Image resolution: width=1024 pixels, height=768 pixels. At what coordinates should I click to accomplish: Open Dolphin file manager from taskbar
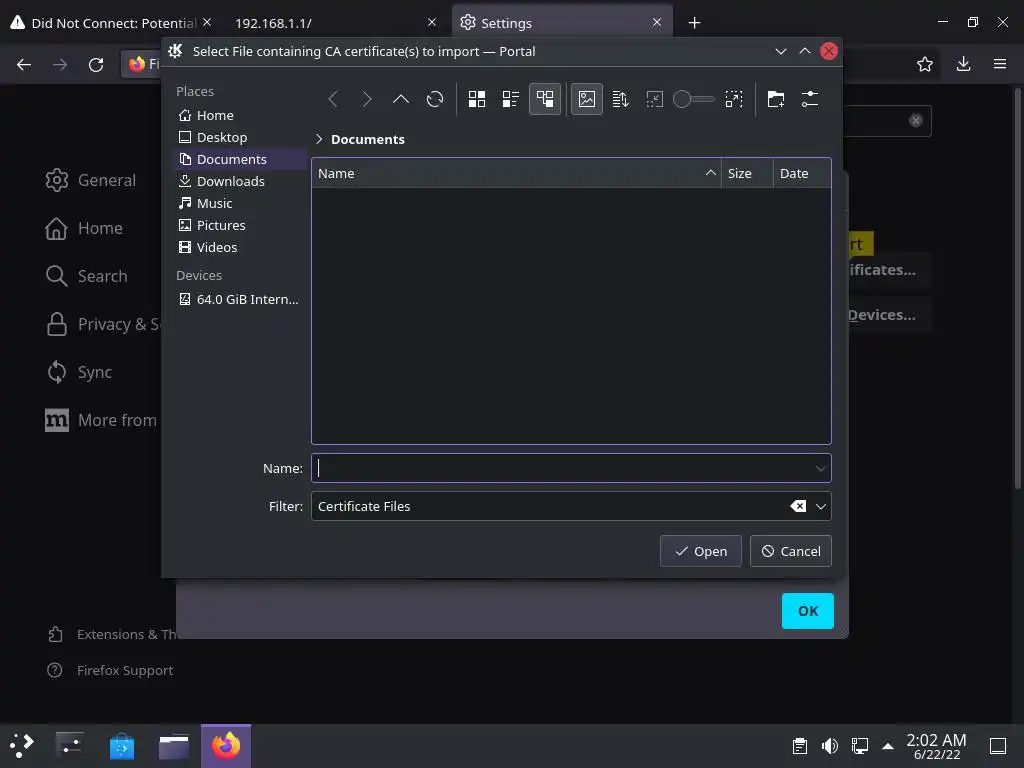[x=174, y=746]
